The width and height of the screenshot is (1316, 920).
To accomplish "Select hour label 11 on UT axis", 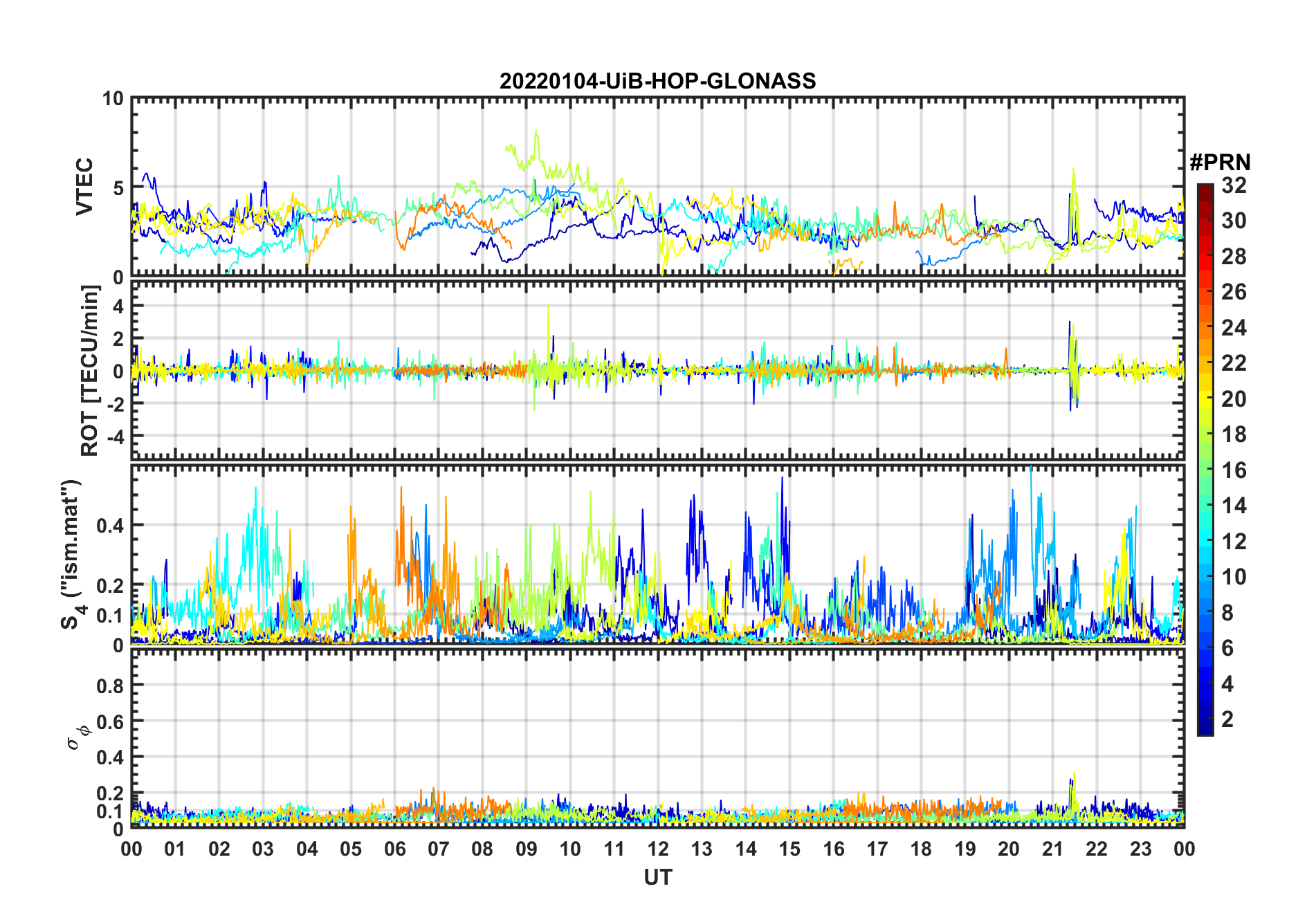I will 614,849.
